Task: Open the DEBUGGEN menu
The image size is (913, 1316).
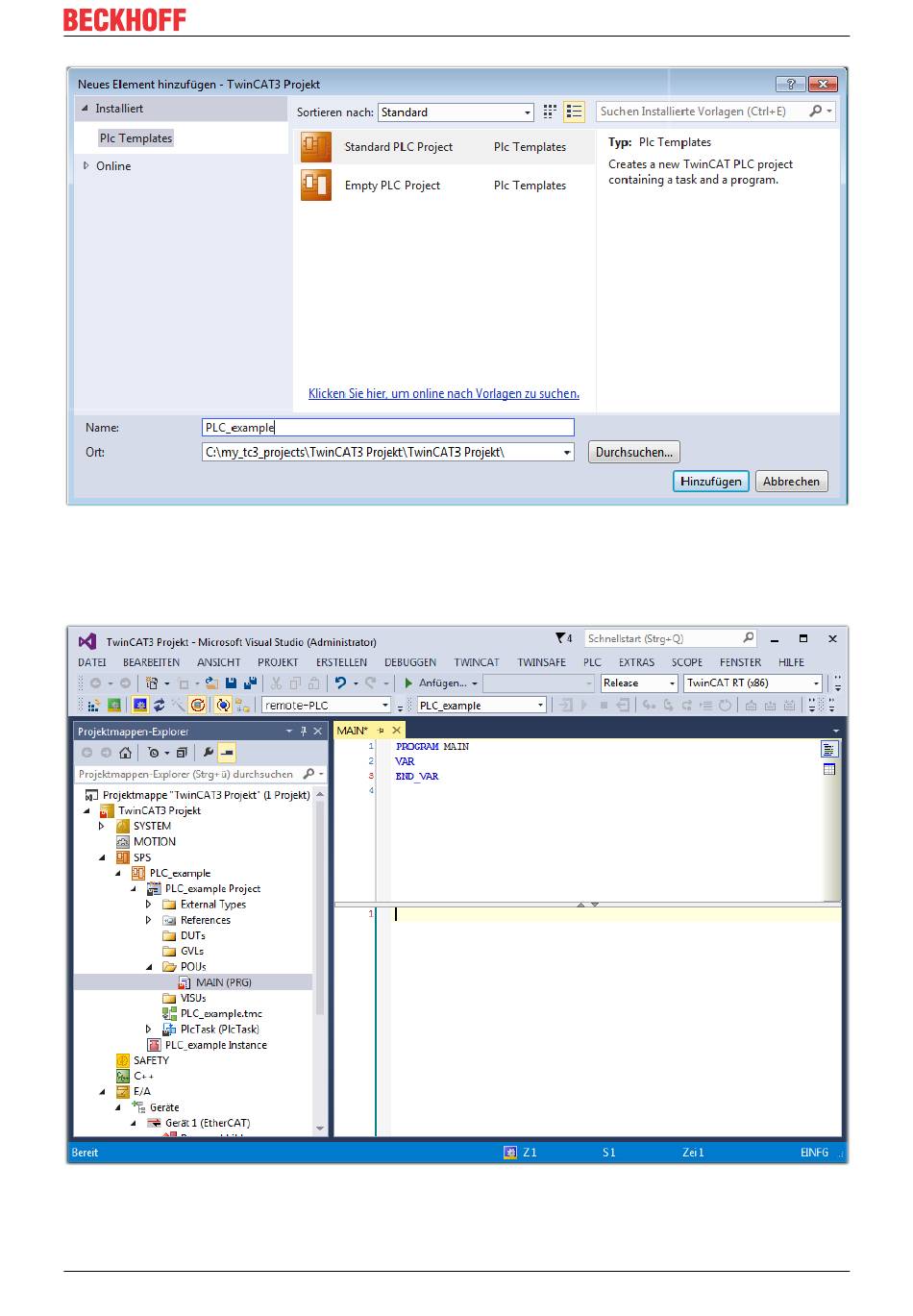Action: [x=410, y=662]
